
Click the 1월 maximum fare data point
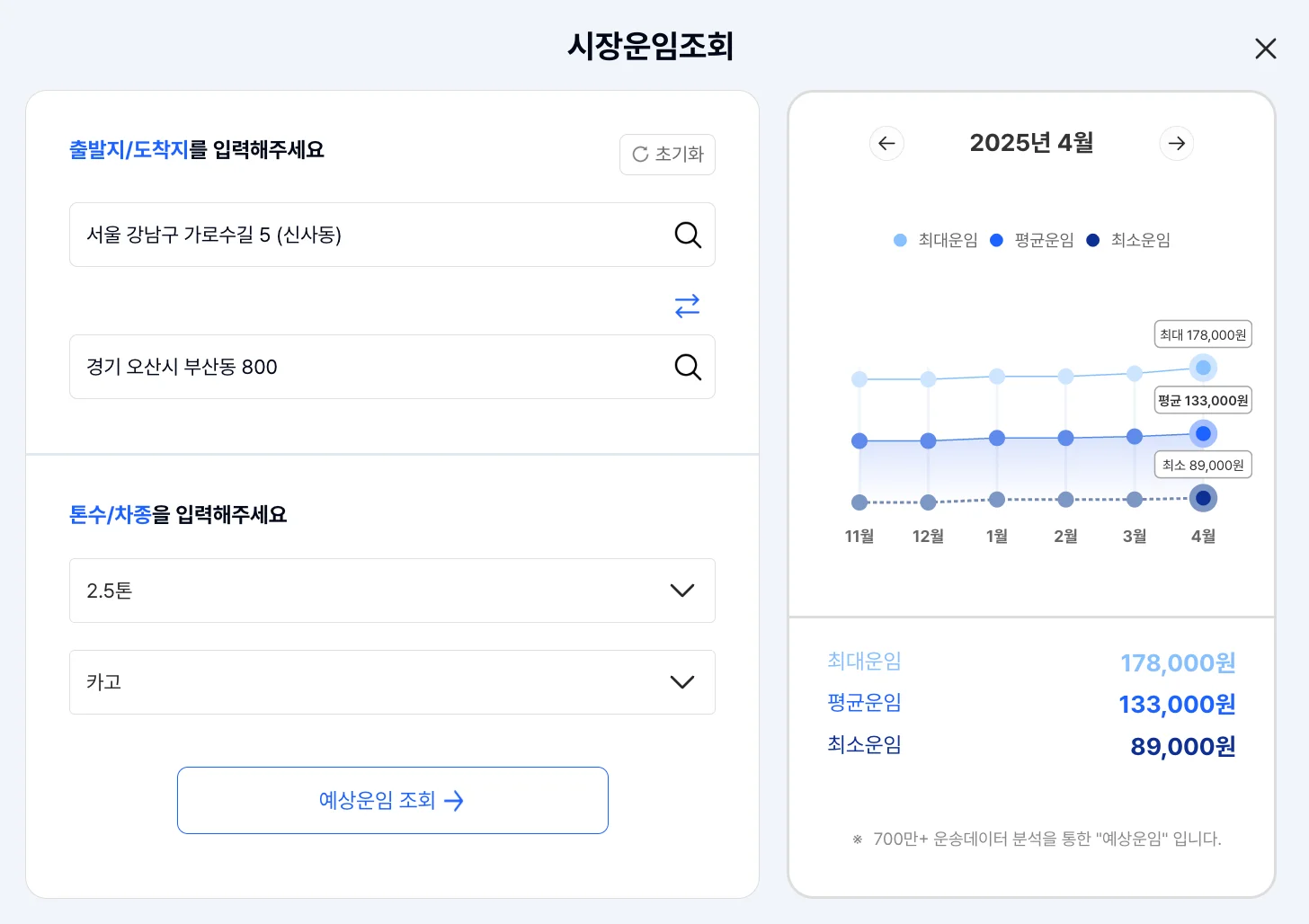click(997, 377)
